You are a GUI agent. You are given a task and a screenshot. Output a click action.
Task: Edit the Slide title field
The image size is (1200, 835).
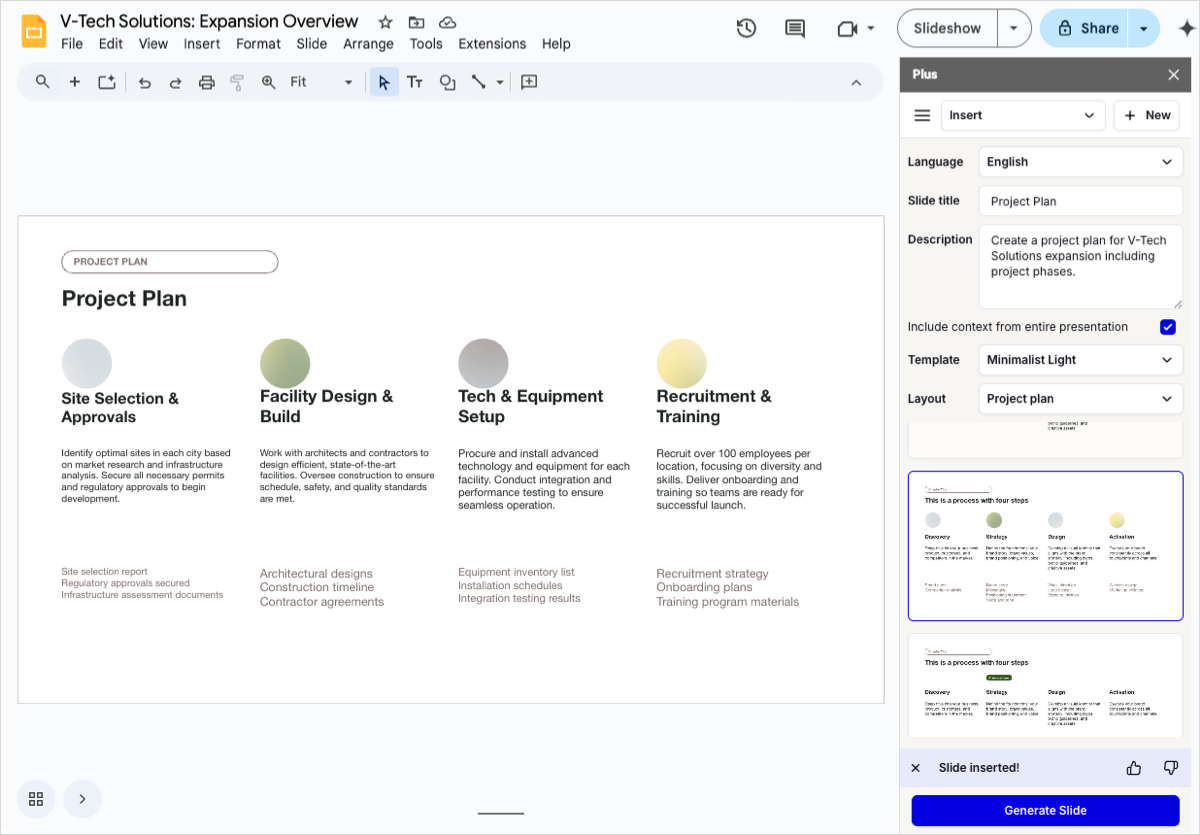[1081, 201]
